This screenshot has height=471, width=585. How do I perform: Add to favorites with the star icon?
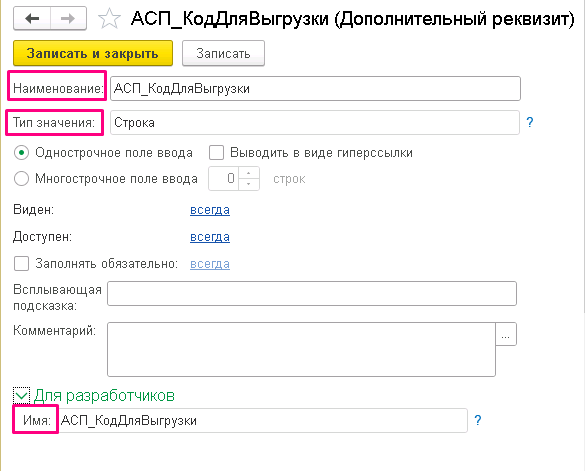[x=109, y=19]
